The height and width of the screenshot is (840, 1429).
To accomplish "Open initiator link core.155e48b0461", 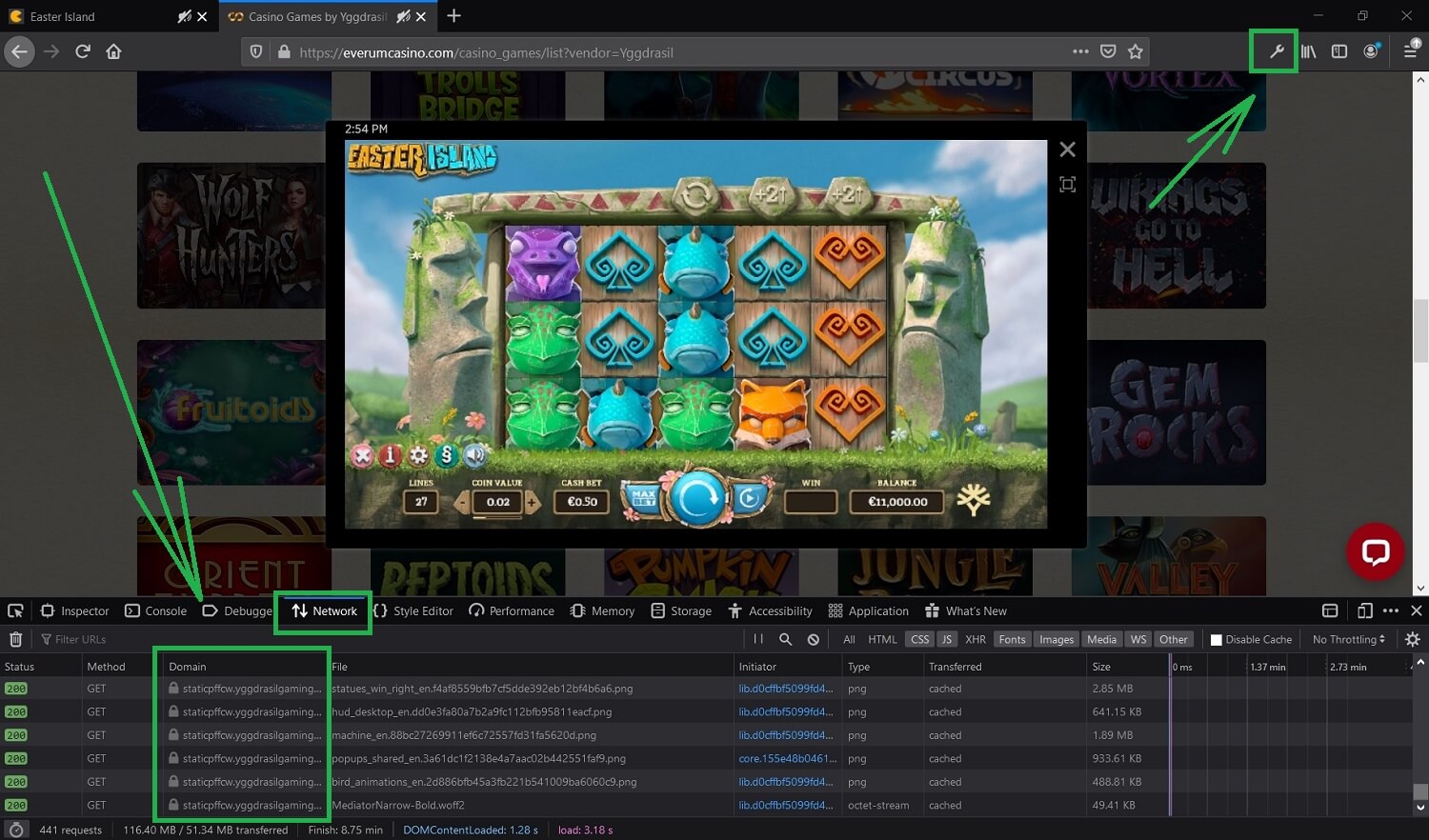I will [x=787, y=758].
